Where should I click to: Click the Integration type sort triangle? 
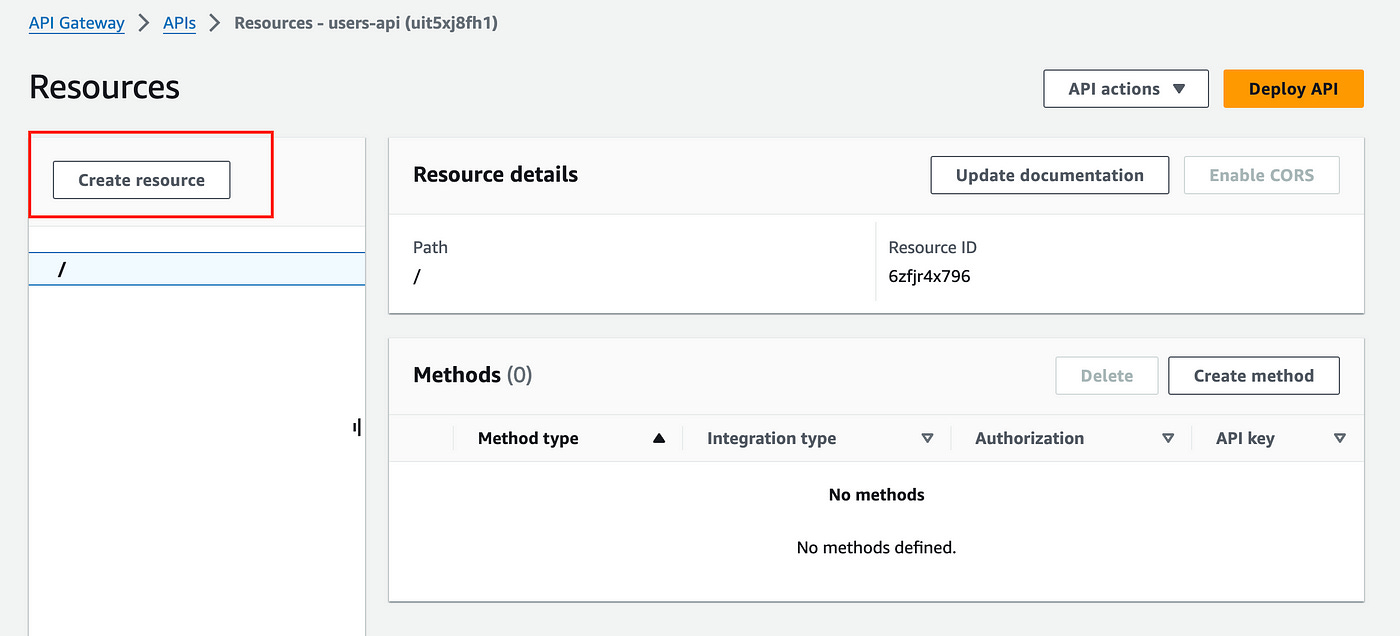tap(927, 438)
